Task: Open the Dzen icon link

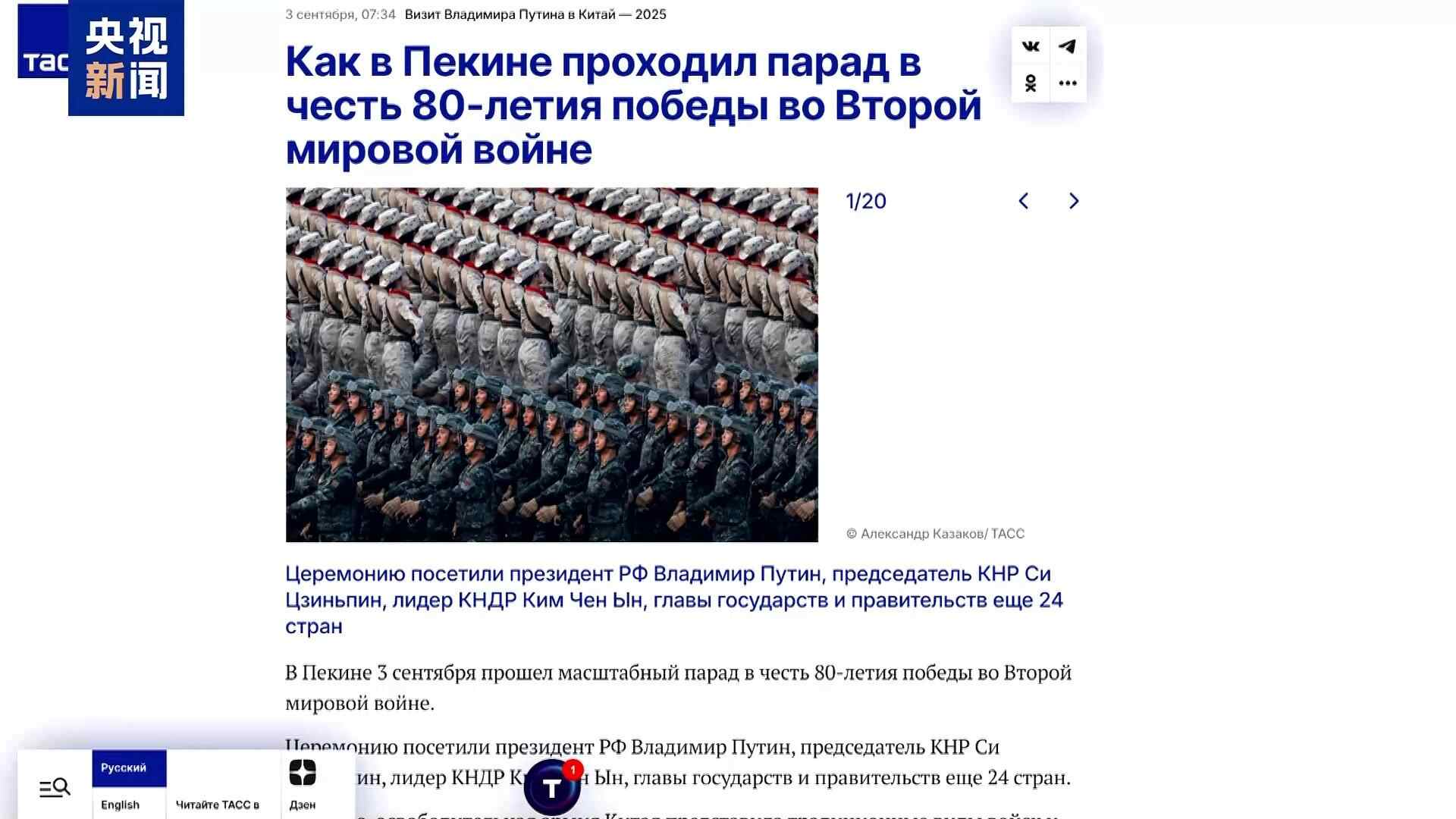Action: [303, 773]
